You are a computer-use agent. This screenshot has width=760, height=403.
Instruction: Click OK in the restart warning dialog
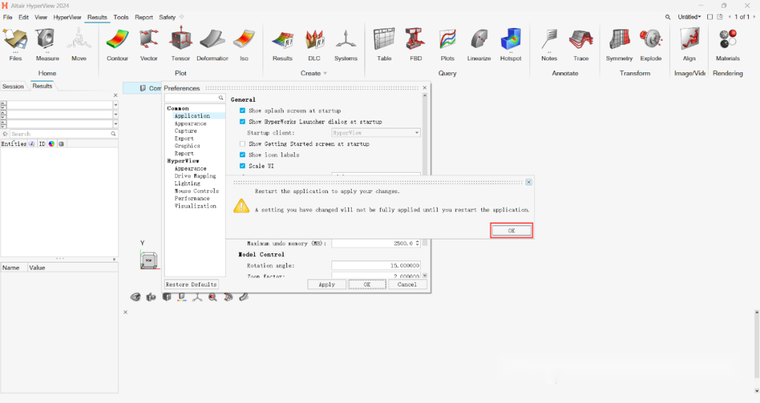[x=511, y=230]
